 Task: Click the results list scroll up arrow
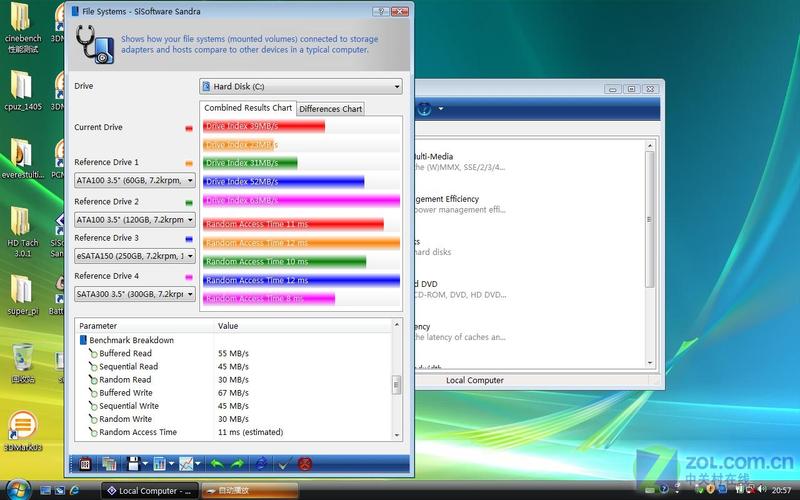(396, 324)
